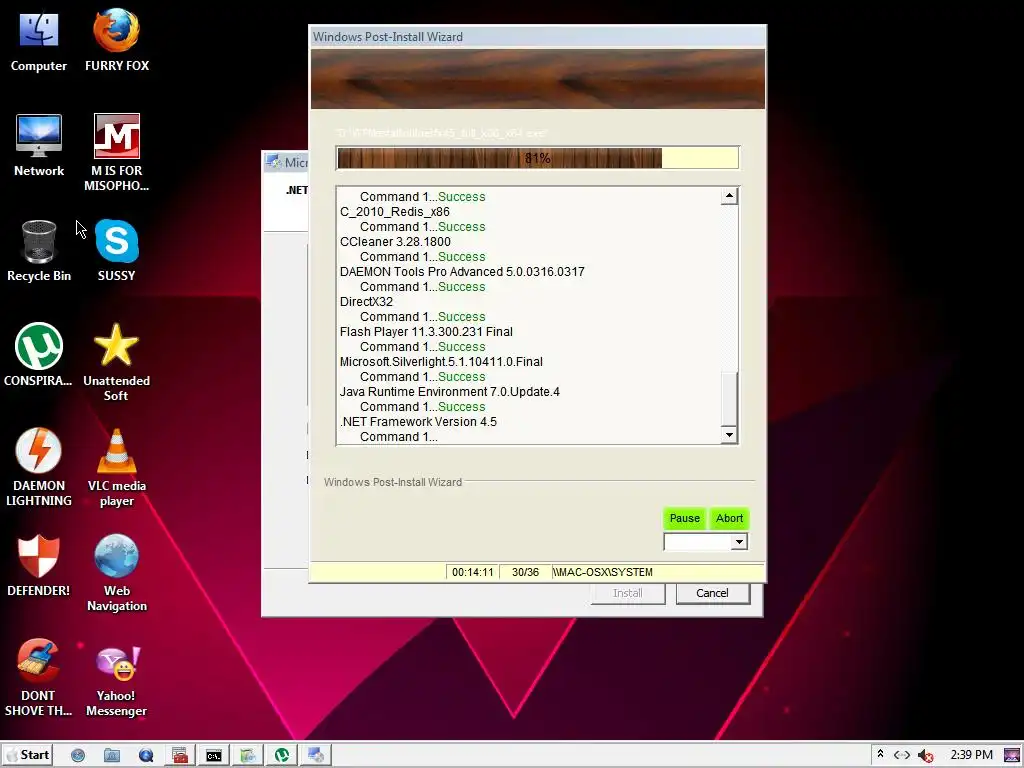This screenshot has height=768, width=1024.
Task: Select the DAEMON Tools Pro Advanced log entry
Action: [x=462, y=272]
